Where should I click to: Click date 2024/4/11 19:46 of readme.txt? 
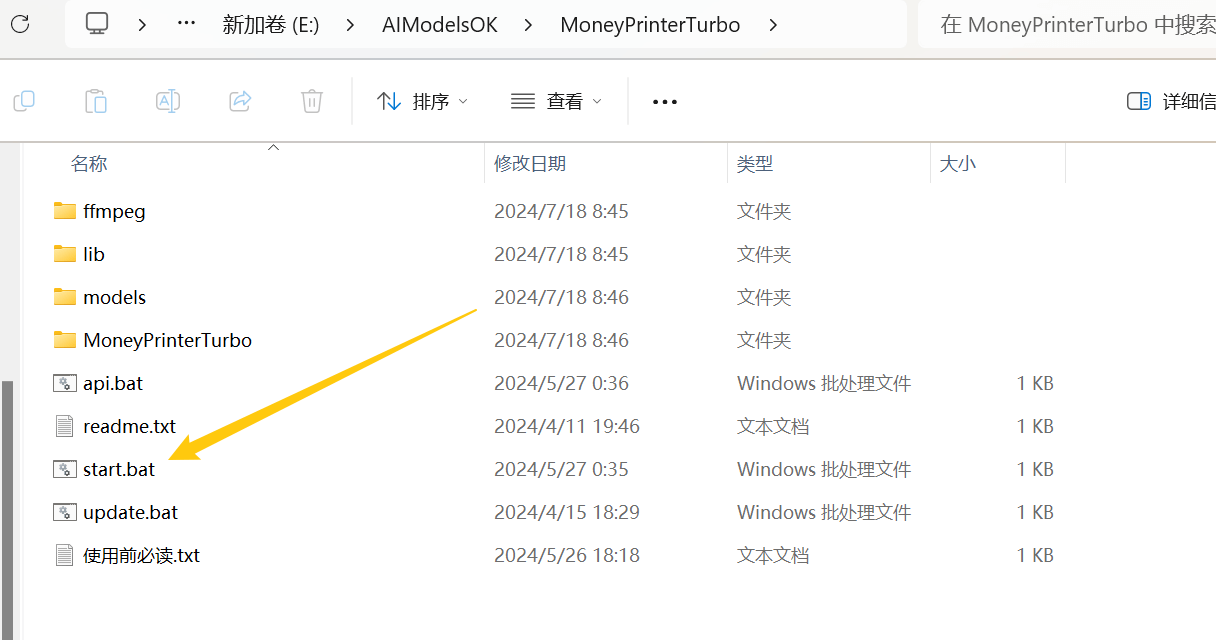pyautogui.click(x=567, y=427)
